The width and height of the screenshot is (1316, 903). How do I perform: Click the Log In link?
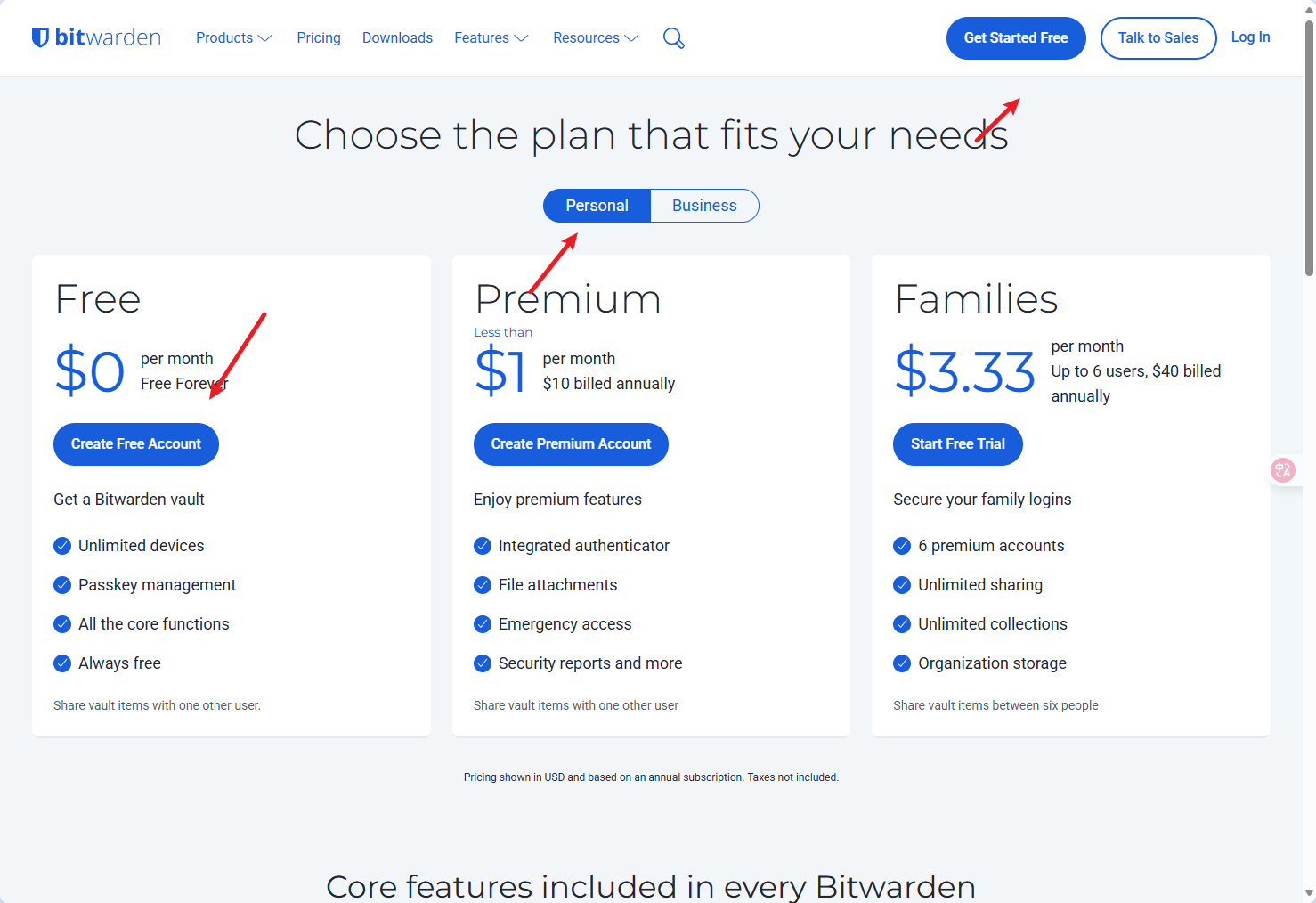pyautogui.click(x=1250, y=37)
